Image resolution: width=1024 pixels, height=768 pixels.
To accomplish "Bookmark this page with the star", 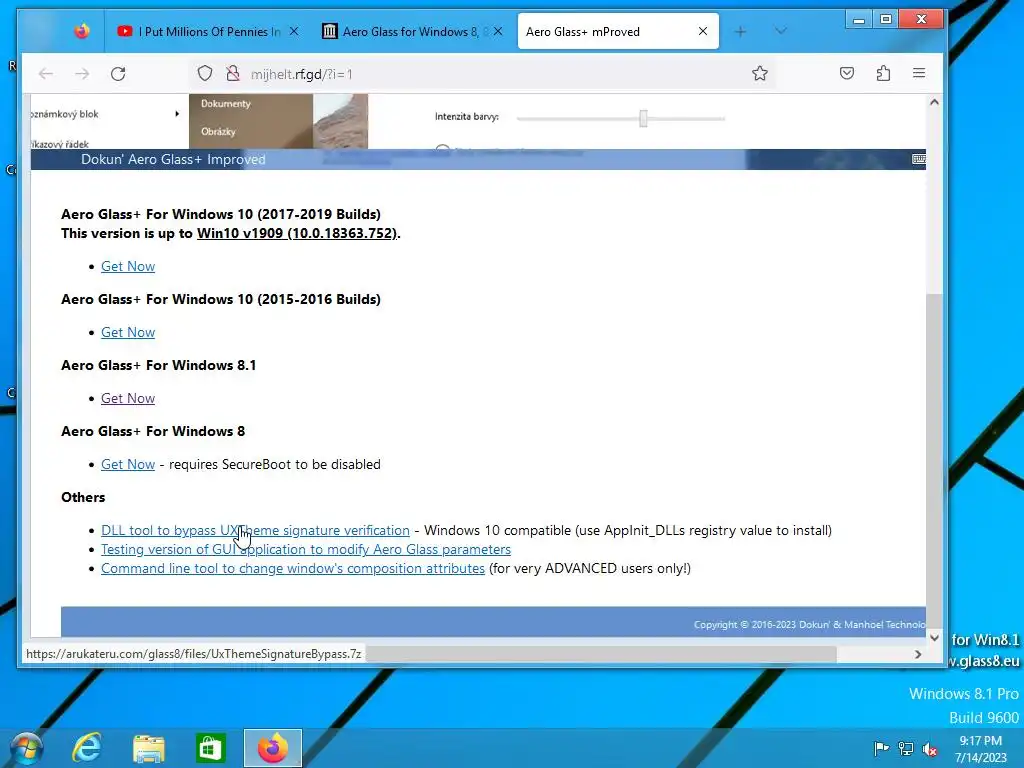I will [x=760, y=73].
